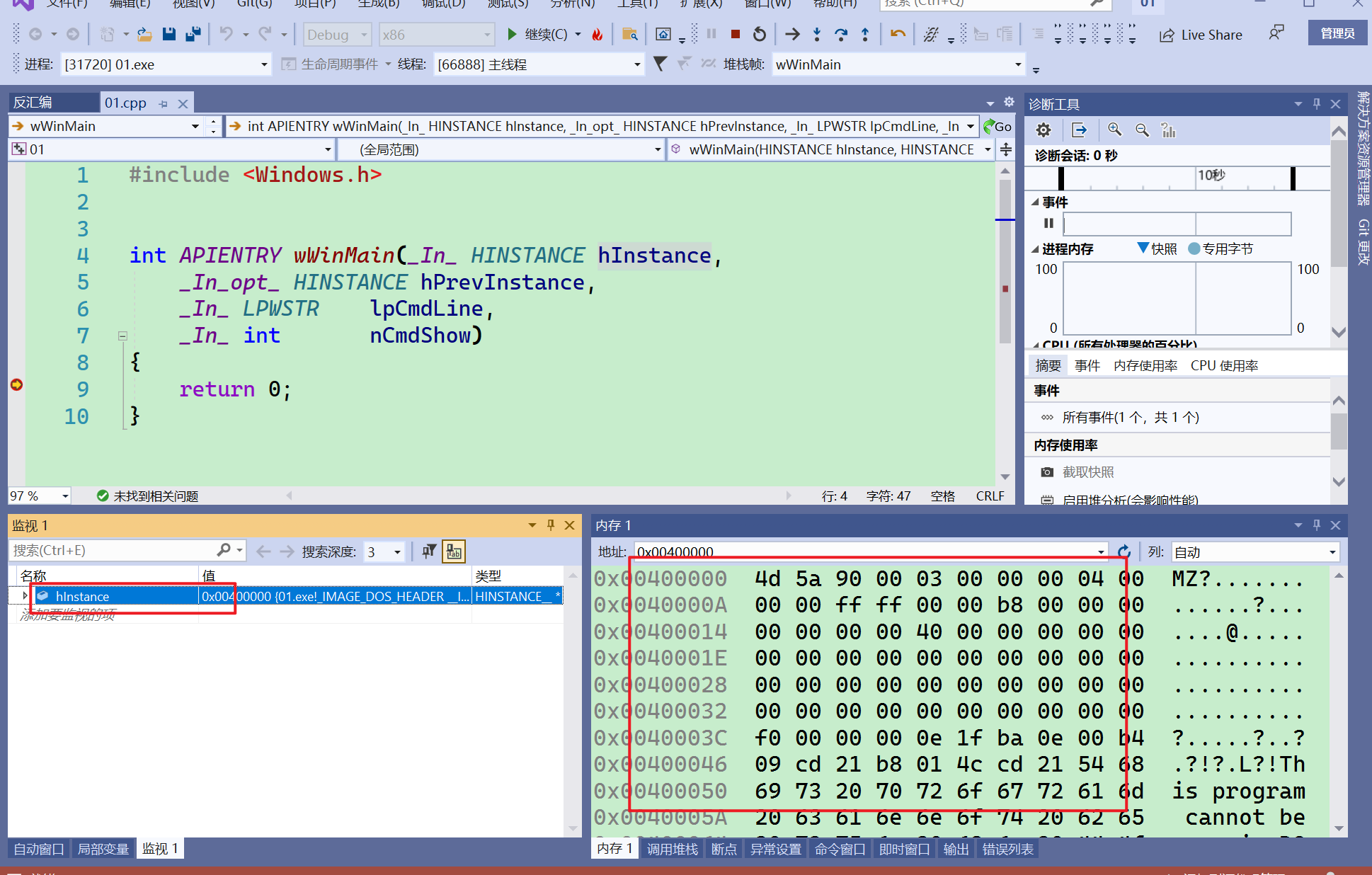Viewport: 1372px width, 875px height.
Task: Switch to the 局部变量 tab
Action: [x=103, y=848]
